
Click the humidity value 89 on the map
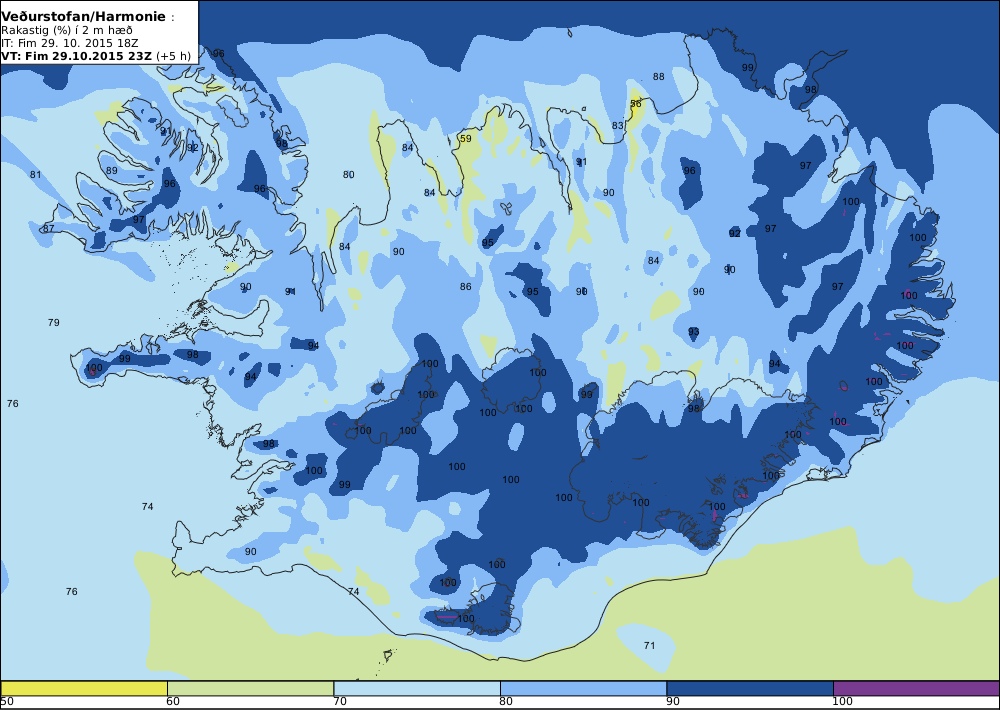112,171
